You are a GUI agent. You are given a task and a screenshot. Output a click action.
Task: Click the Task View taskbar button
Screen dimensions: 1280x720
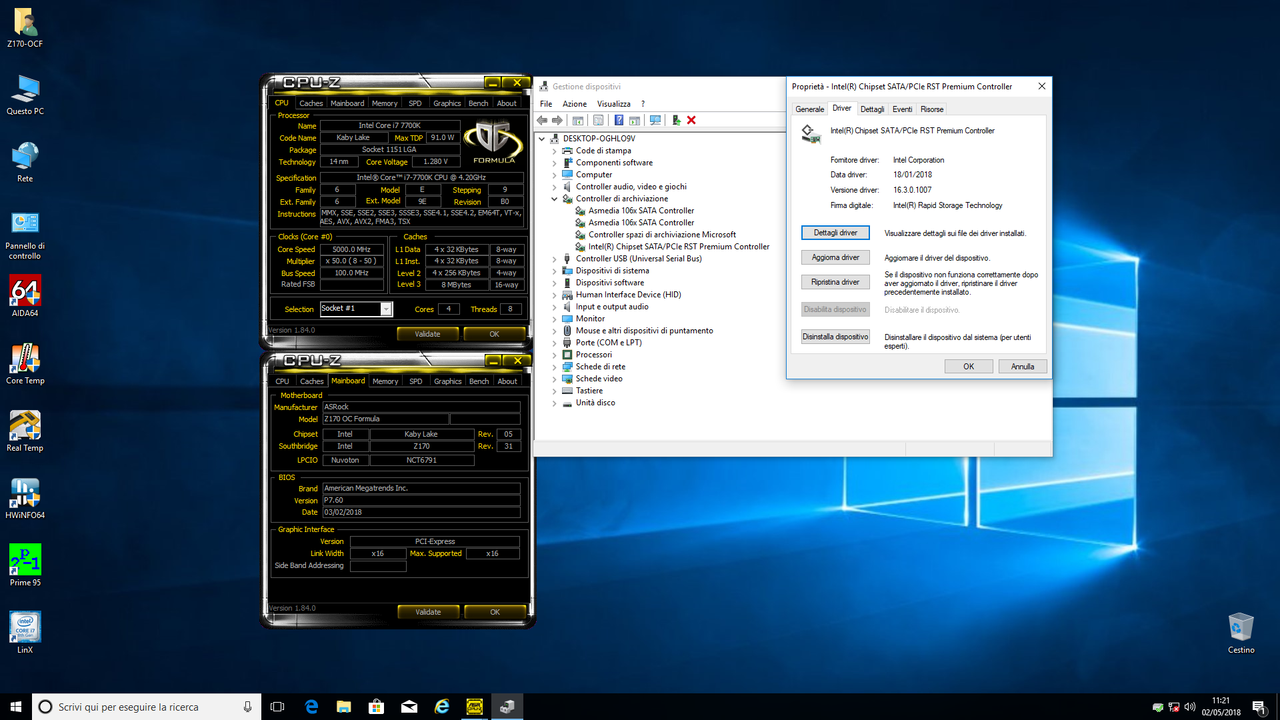click(x=278, y=706)
